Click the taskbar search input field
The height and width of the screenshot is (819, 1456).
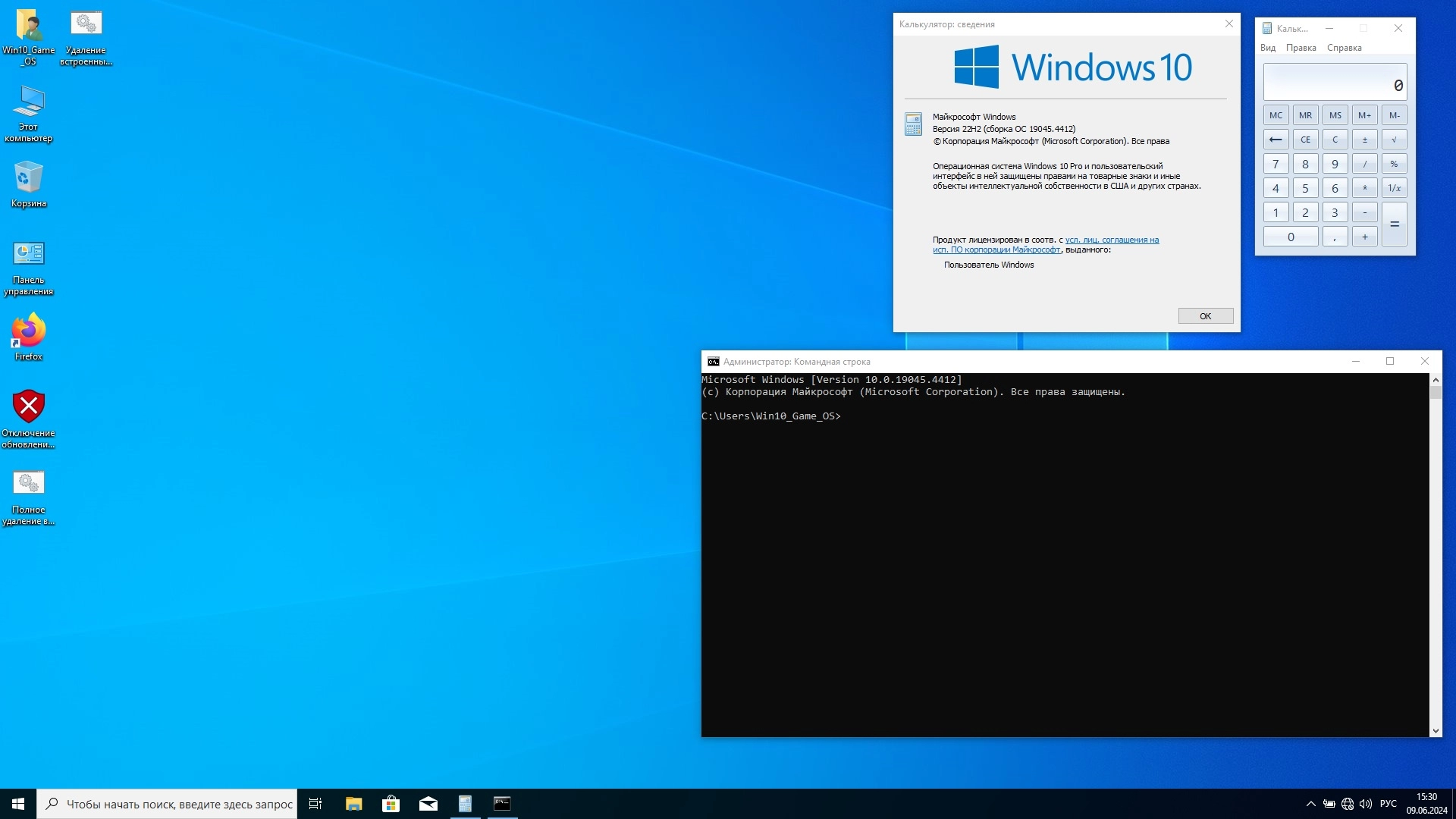click(x=178, y=804)
